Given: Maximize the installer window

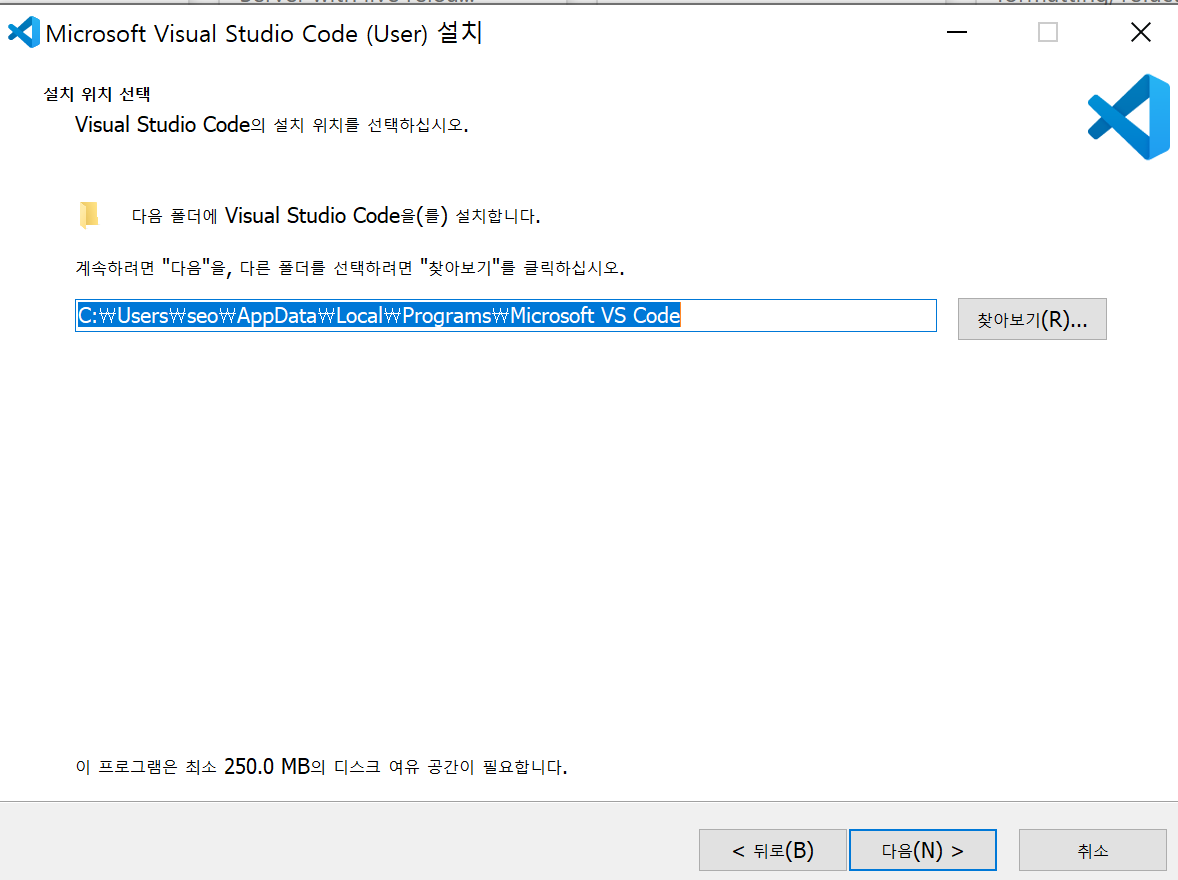Looking at the screenshot, I should pyautogui.click(x=1047, y=32).
